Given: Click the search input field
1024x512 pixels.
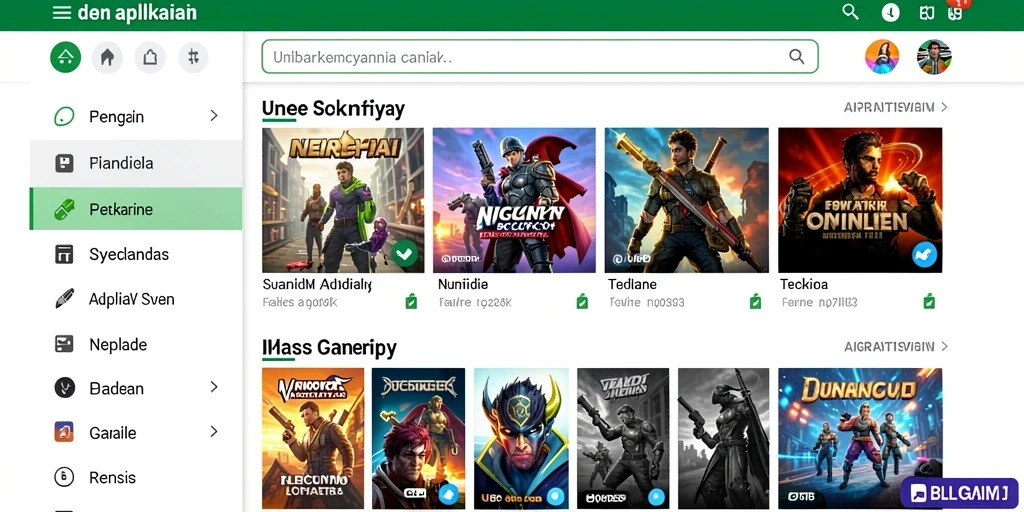Looking at the screenshot, I should tap(540, 57).
